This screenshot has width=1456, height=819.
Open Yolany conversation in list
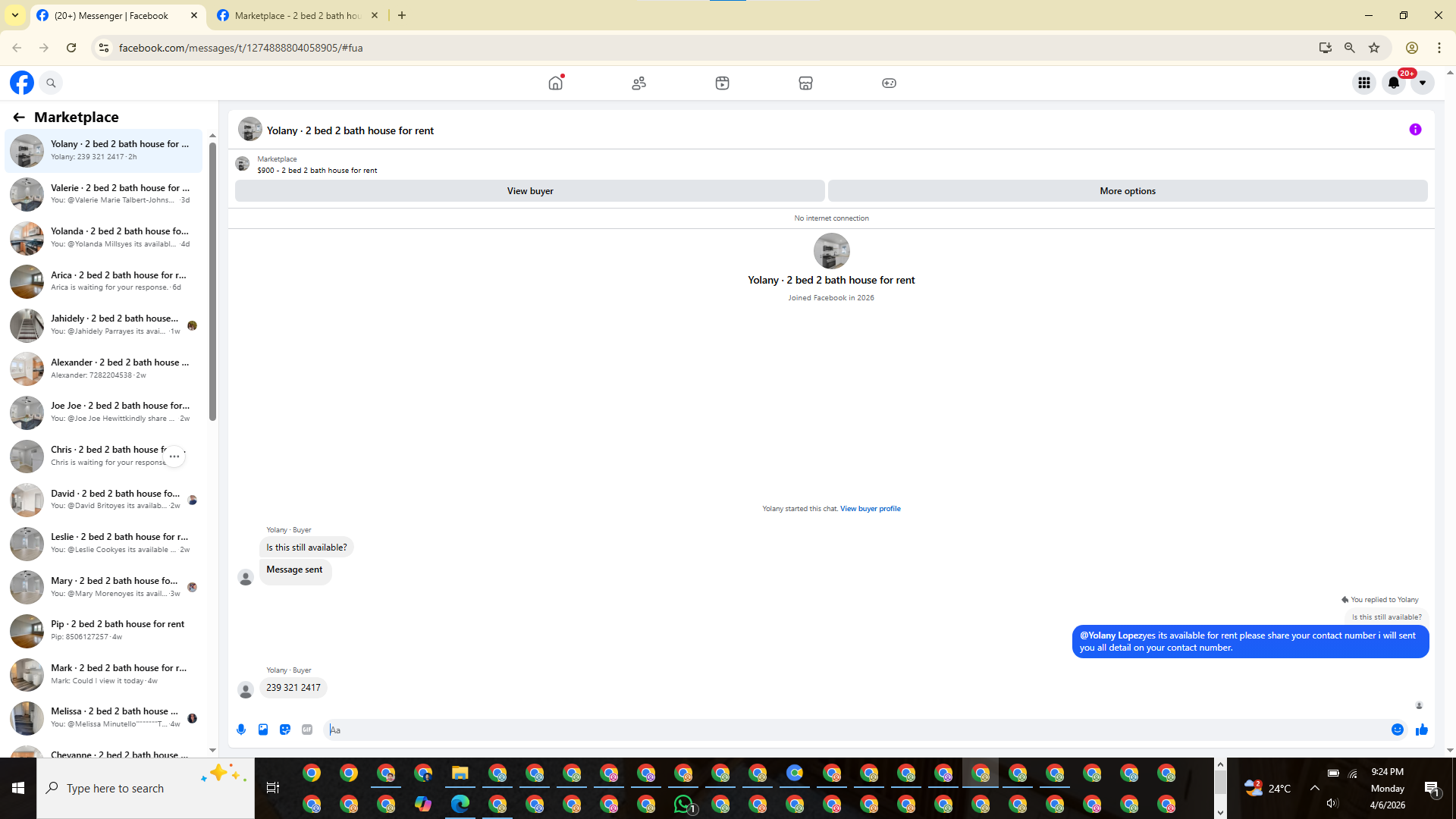[x=104, y=150]
